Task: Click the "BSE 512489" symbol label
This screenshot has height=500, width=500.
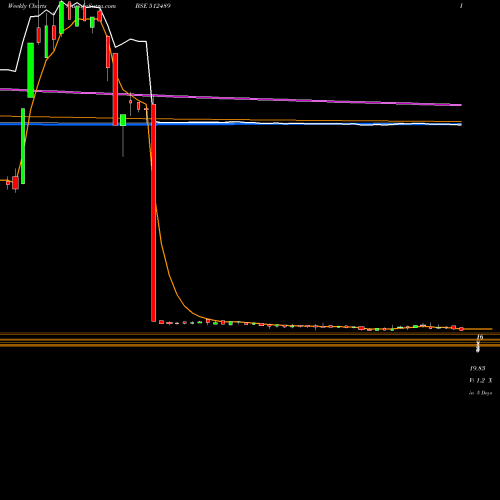Action: click(x=153, y=6)
